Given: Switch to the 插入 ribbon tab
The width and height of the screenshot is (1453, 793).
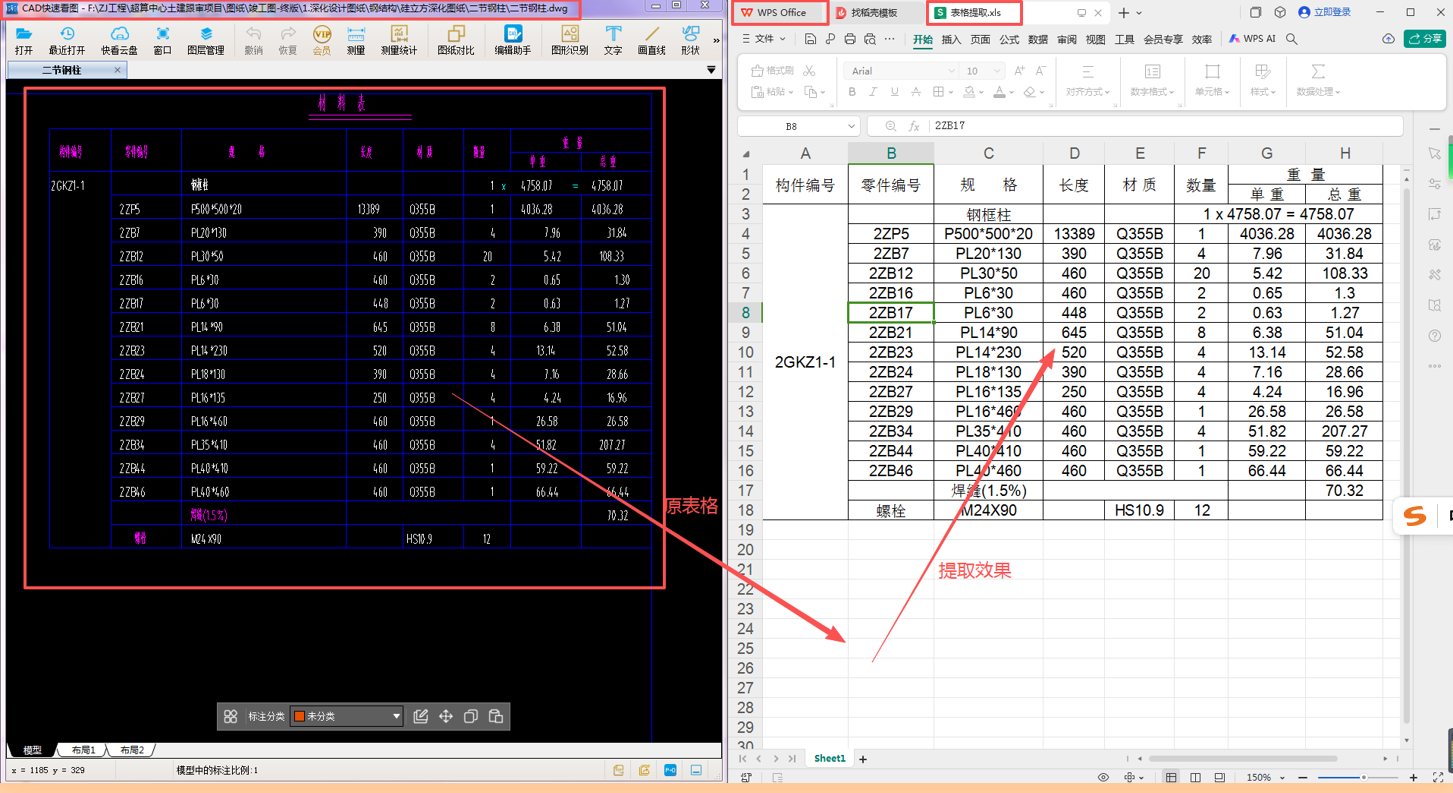Looking at the screenshot, I should click(x=951, y=40).
